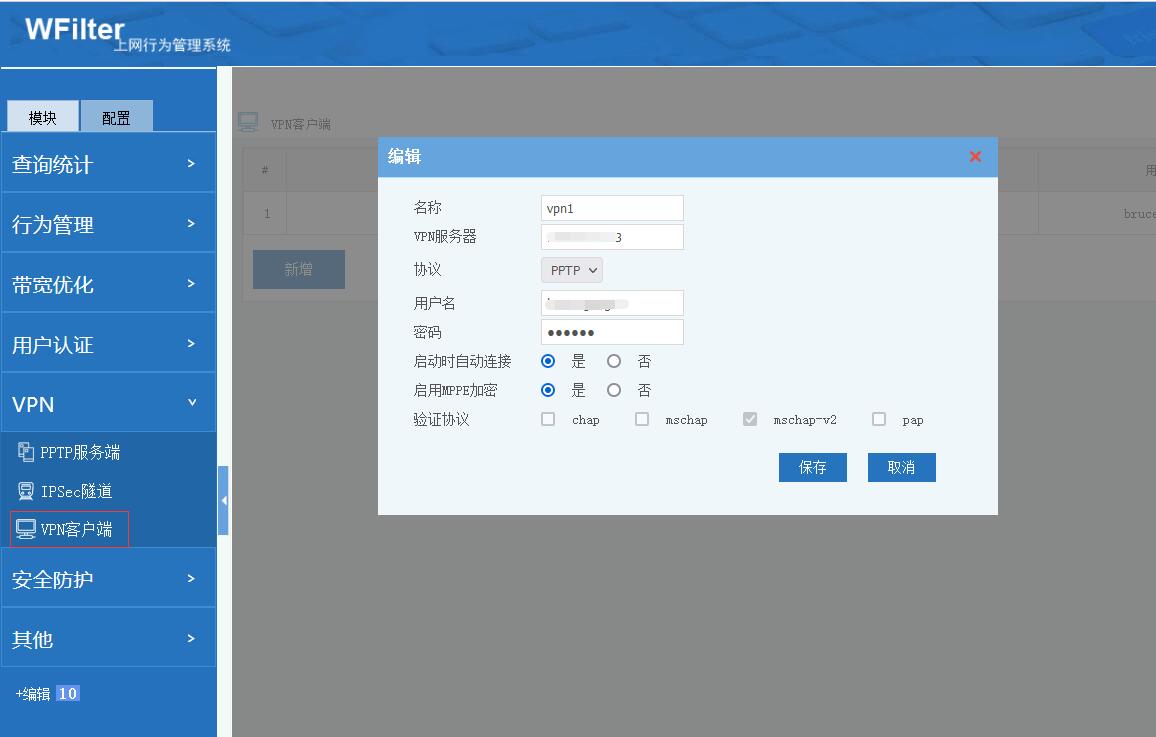Close the 编辑 dialog with red X
This screenshot has width=1156, height=737.
[x=975, y=157]
